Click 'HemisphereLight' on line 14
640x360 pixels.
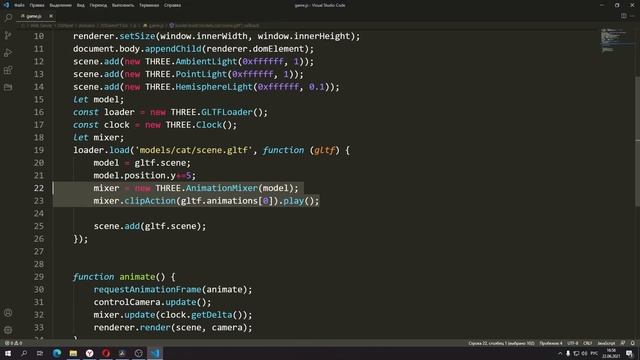point(214,87)
